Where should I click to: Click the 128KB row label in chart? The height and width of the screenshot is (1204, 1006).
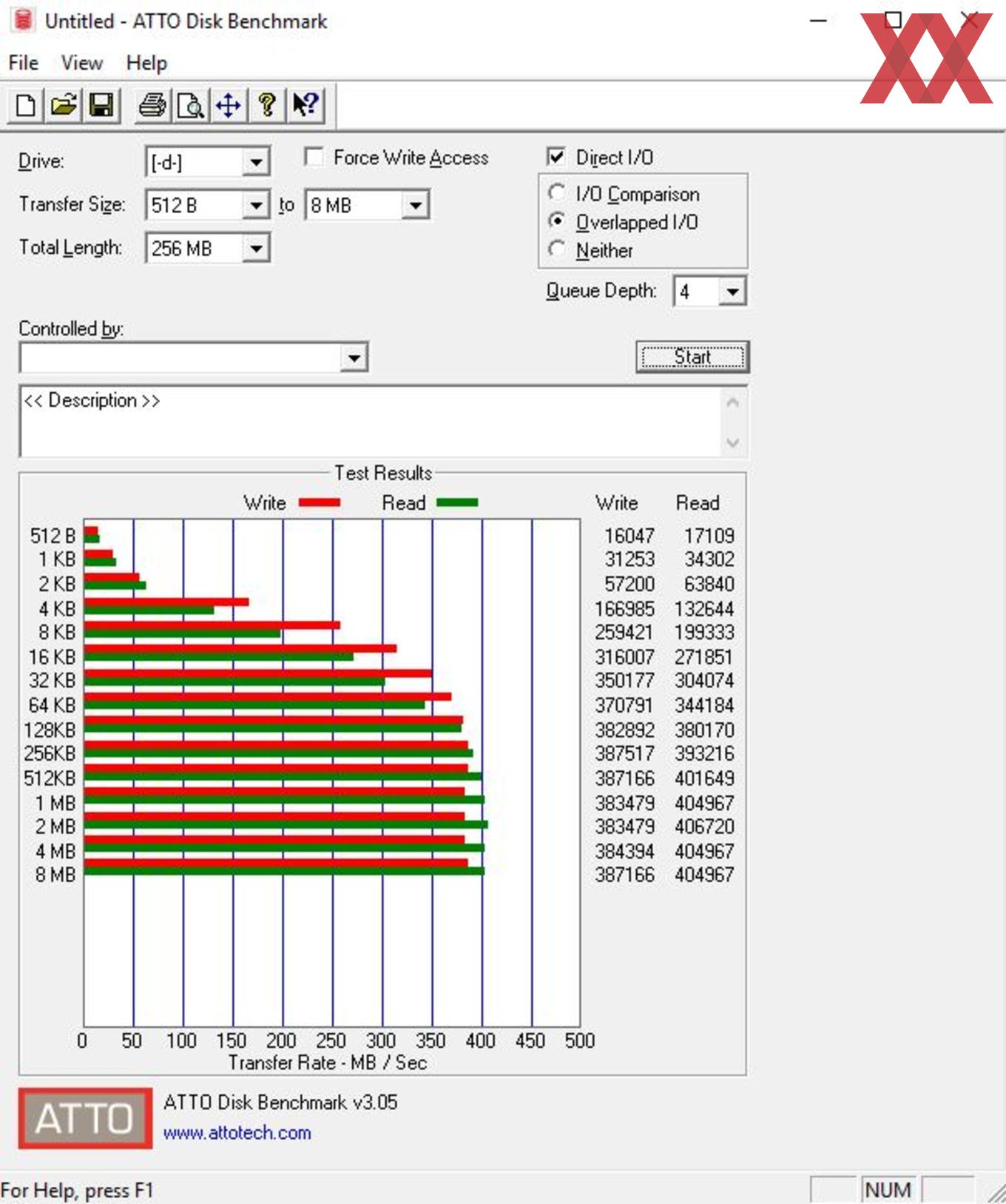[x=50, y=730]
